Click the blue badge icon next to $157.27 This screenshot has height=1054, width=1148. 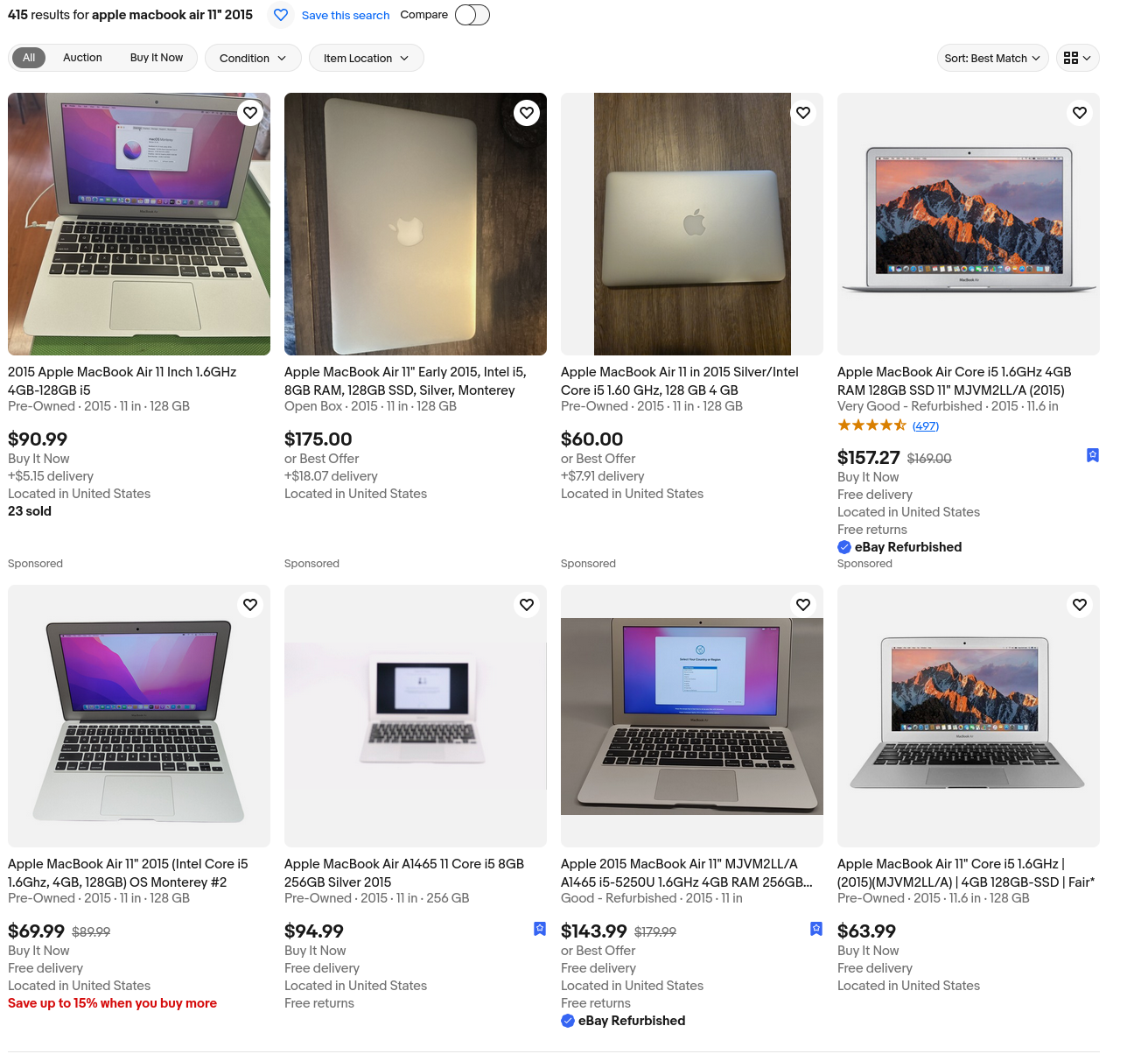pos(1093,455)
